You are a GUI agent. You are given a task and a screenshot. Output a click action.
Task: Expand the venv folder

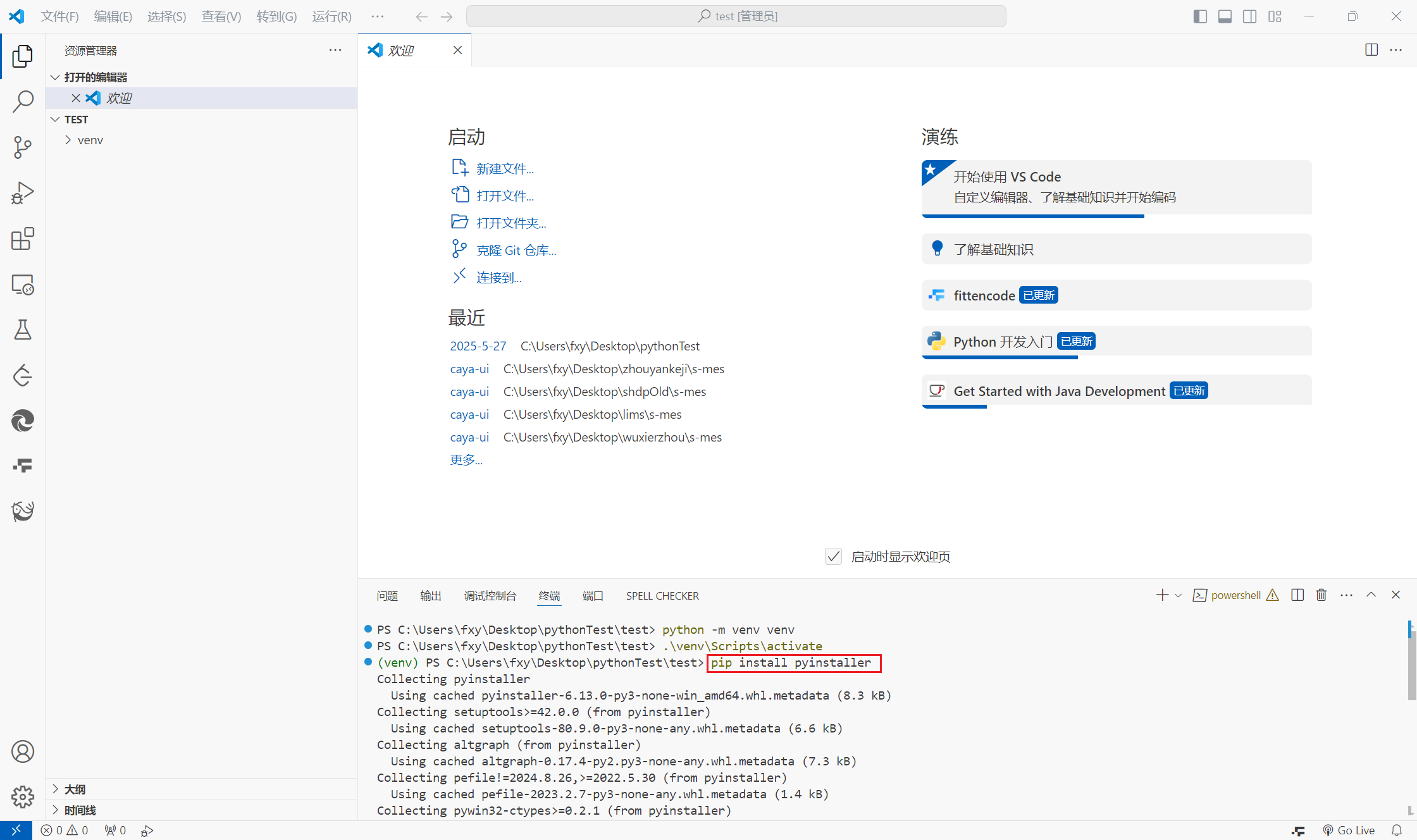pyautogui.click(x=90, y=140)
